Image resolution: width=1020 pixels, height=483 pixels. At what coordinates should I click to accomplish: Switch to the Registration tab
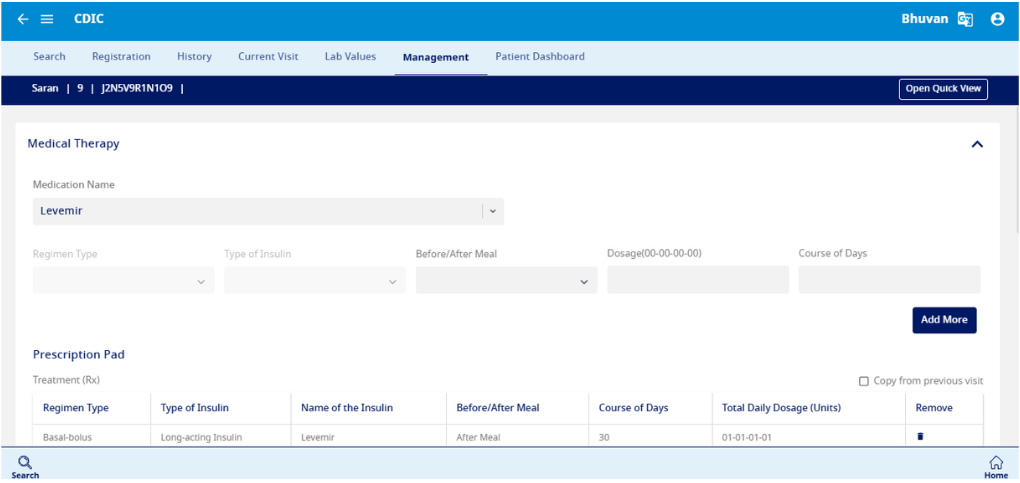coord(121,57)
